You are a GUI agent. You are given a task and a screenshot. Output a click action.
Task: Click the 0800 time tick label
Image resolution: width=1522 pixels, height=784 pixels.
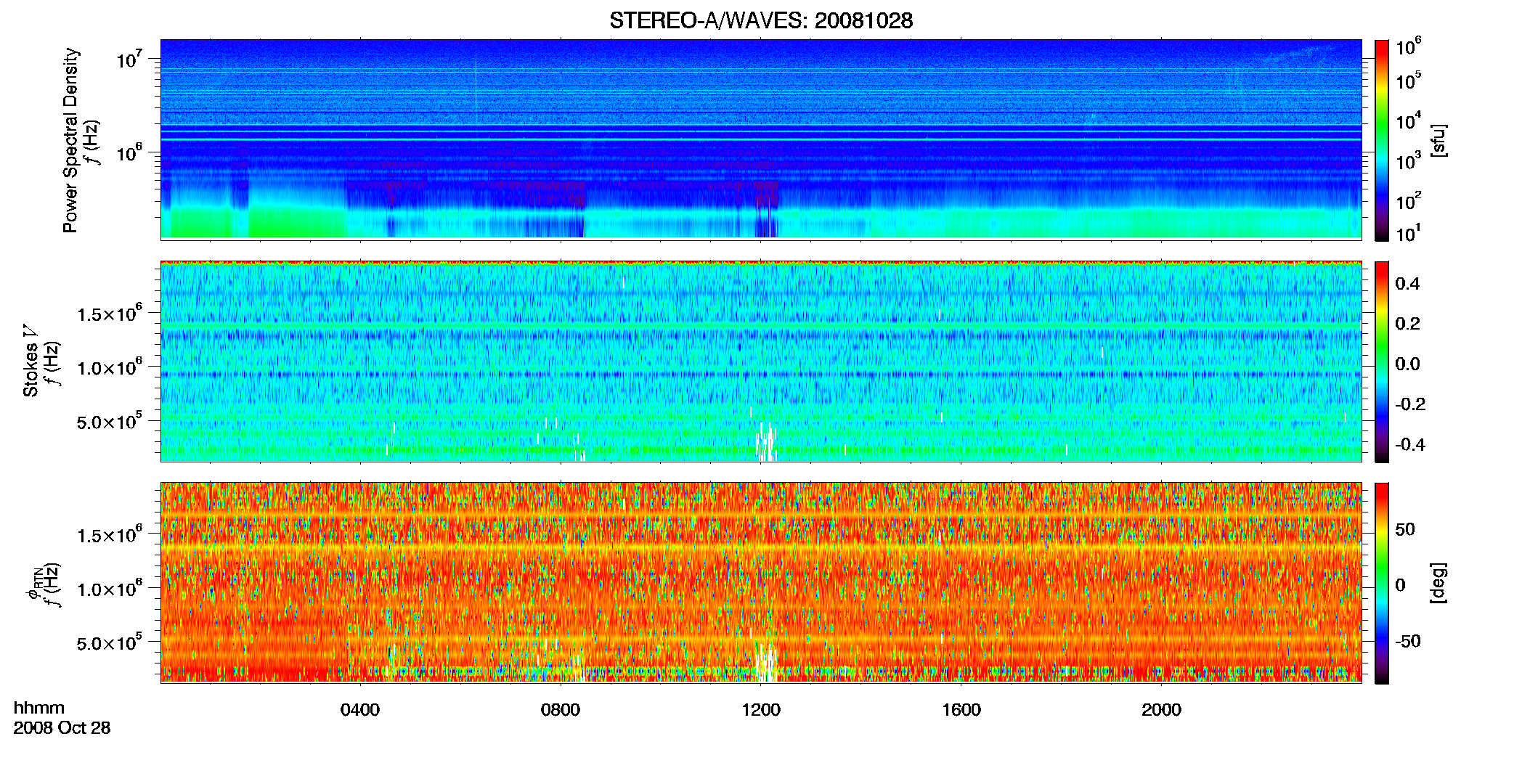(x=561, y=709)
